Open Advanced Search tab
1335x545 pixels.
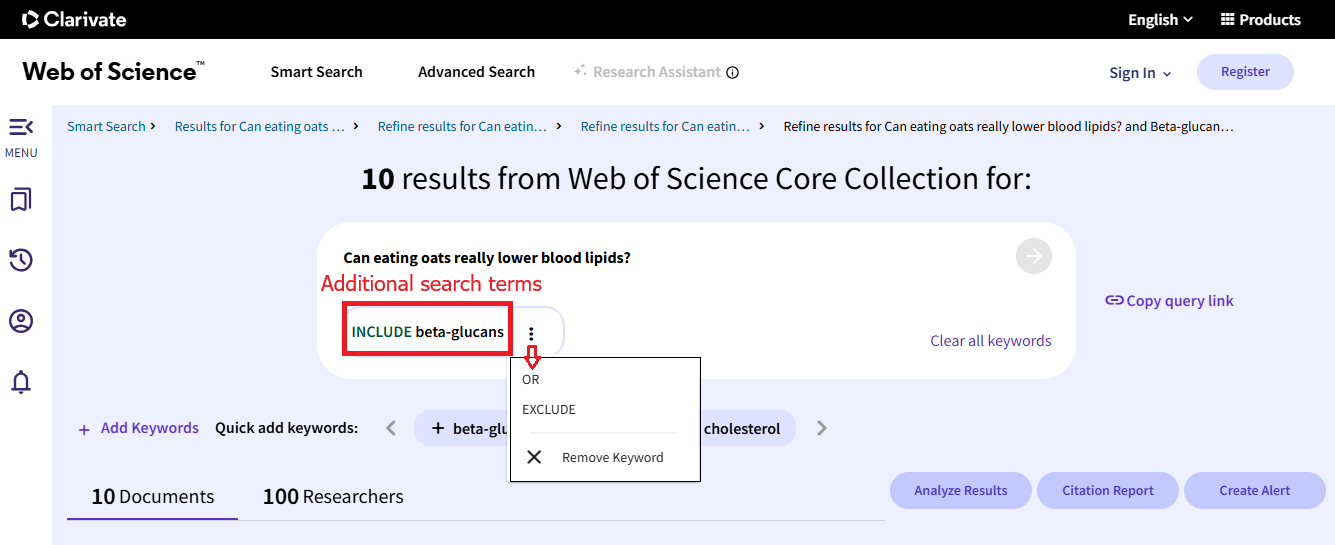[x=476, y=72]
